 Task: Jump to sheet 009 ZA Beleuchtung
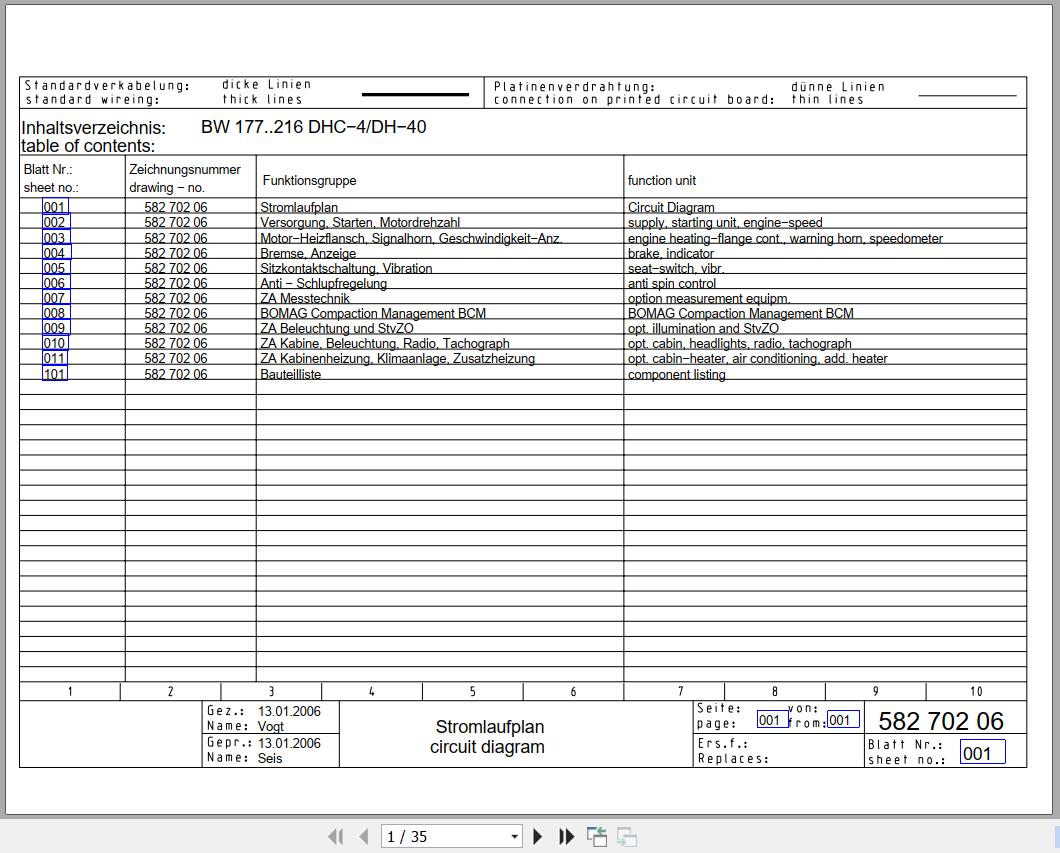tap(54, 328)
